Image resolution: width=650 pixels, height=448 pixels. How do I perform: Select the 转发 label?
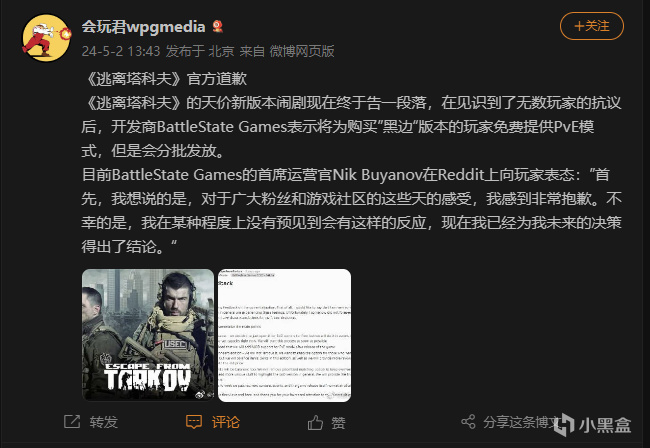coord(104,422)
